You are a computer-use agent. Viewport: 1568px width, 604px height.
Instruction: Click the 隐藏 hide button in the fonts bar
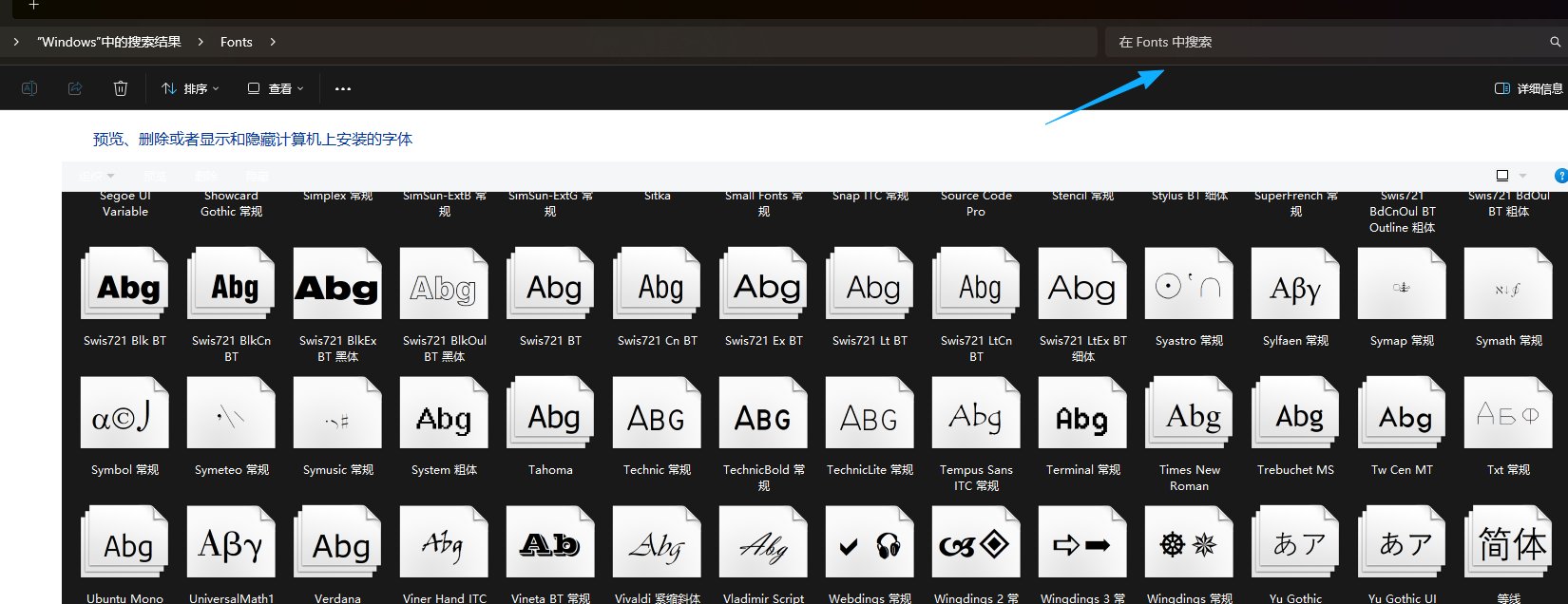coord(258,176)
